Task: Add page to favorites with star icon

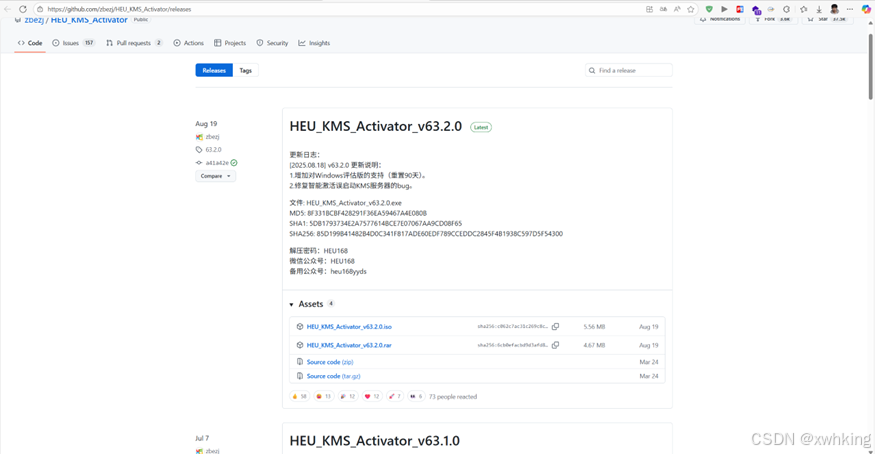Action: click(x=691, y=9)
